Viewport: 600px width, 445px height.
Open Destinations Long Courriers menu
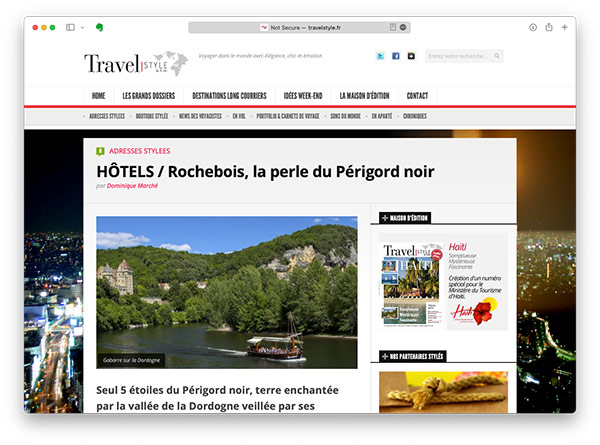point(229,96)
